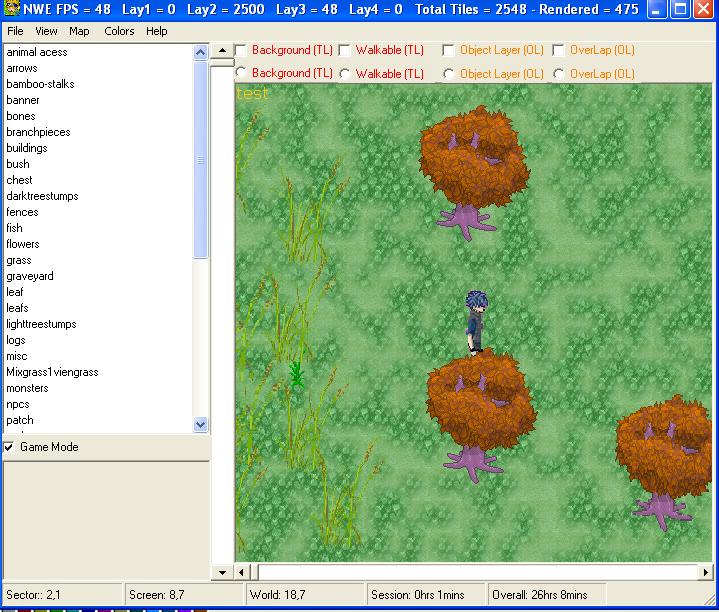The width and height of the screenshot is (719, 612).
Task: Toggle the Walkable (TL) checkbox
Action: (x=344, y=50)
